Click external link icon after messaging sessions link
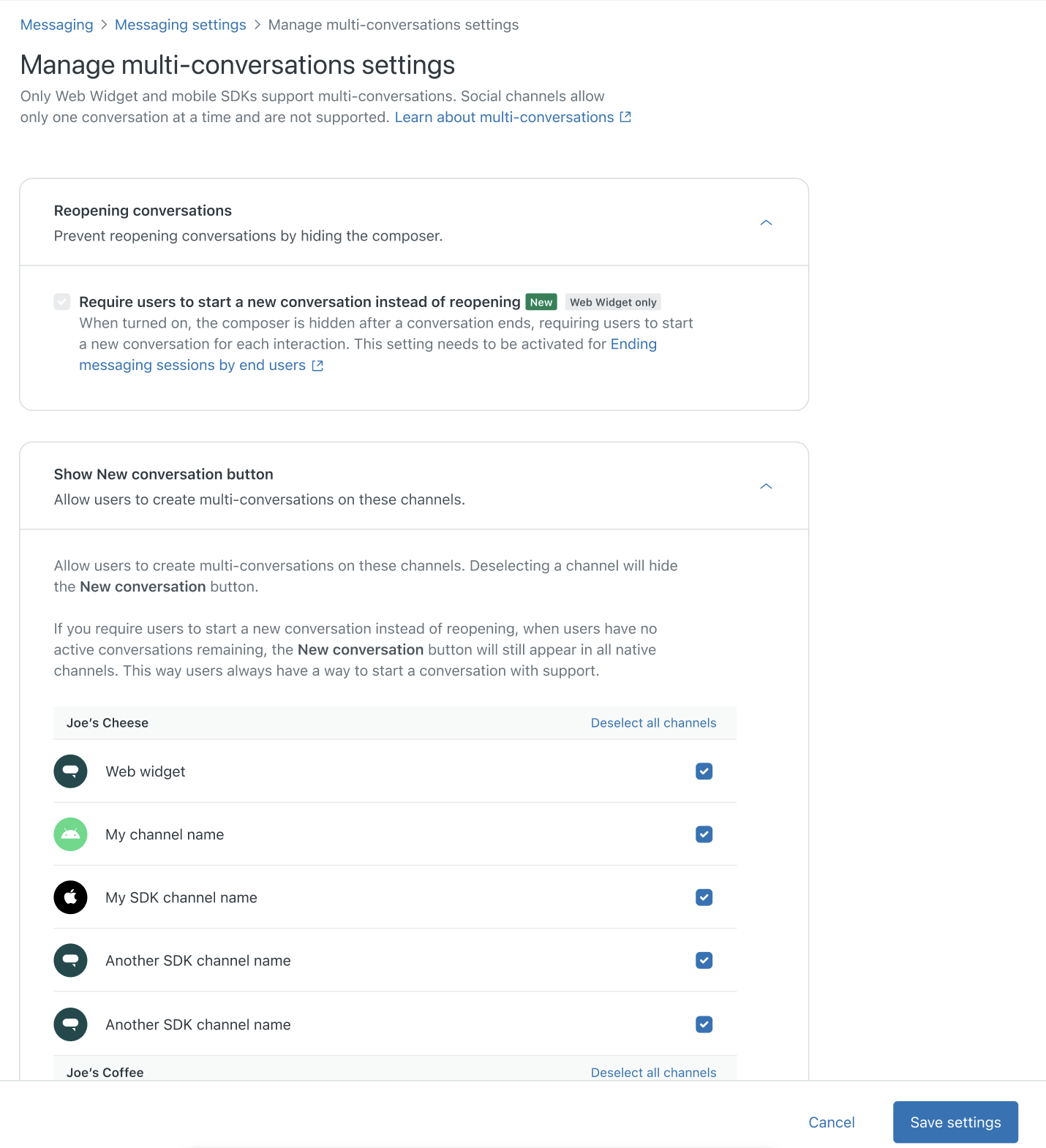 click(317, 366)
